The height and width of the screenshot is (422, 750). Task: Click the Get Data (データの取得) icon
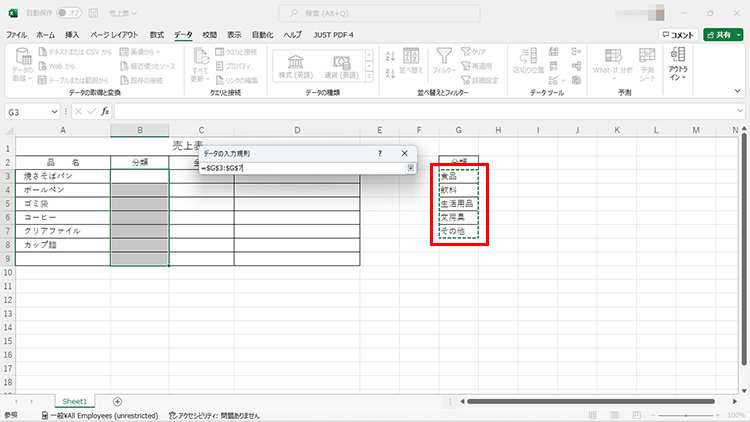(21, 61)
